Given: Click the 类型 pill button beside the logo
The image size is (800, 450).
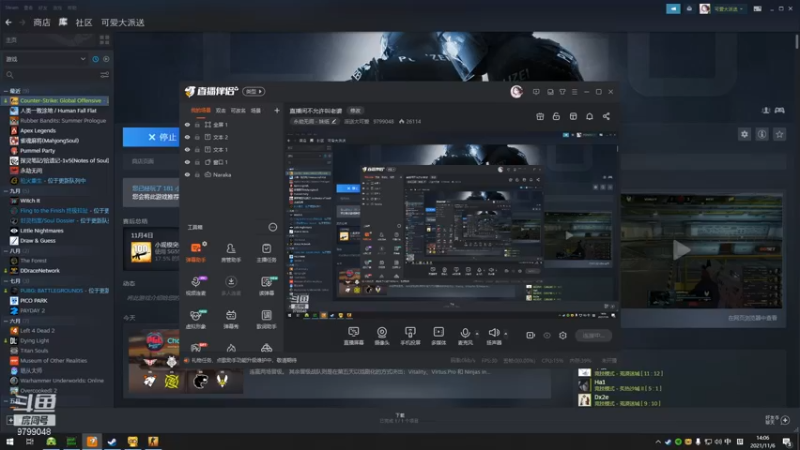Looking at the screenshot, I should (254, 91).
